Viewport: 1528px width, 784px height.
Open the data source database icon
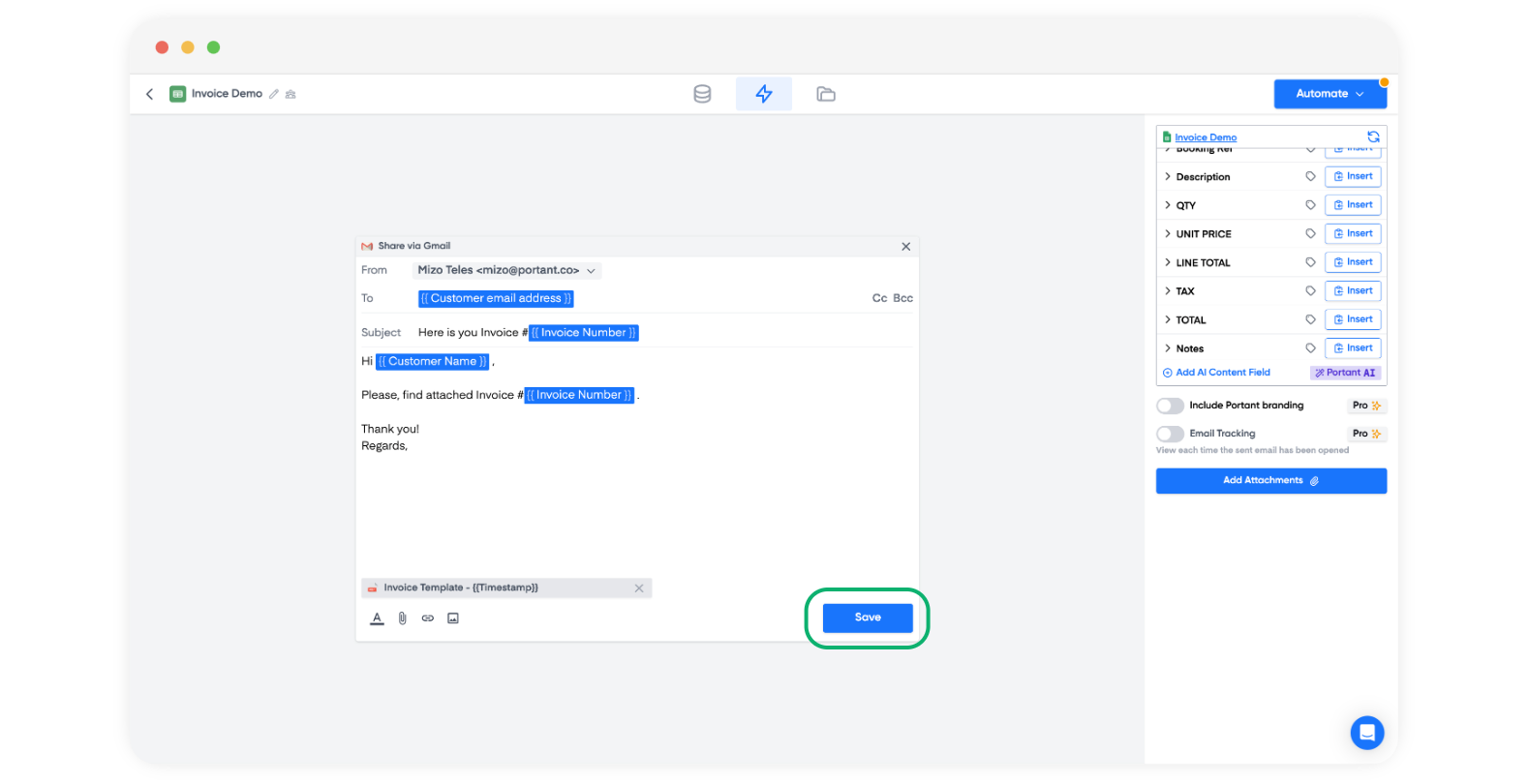[x=702, y=94]
